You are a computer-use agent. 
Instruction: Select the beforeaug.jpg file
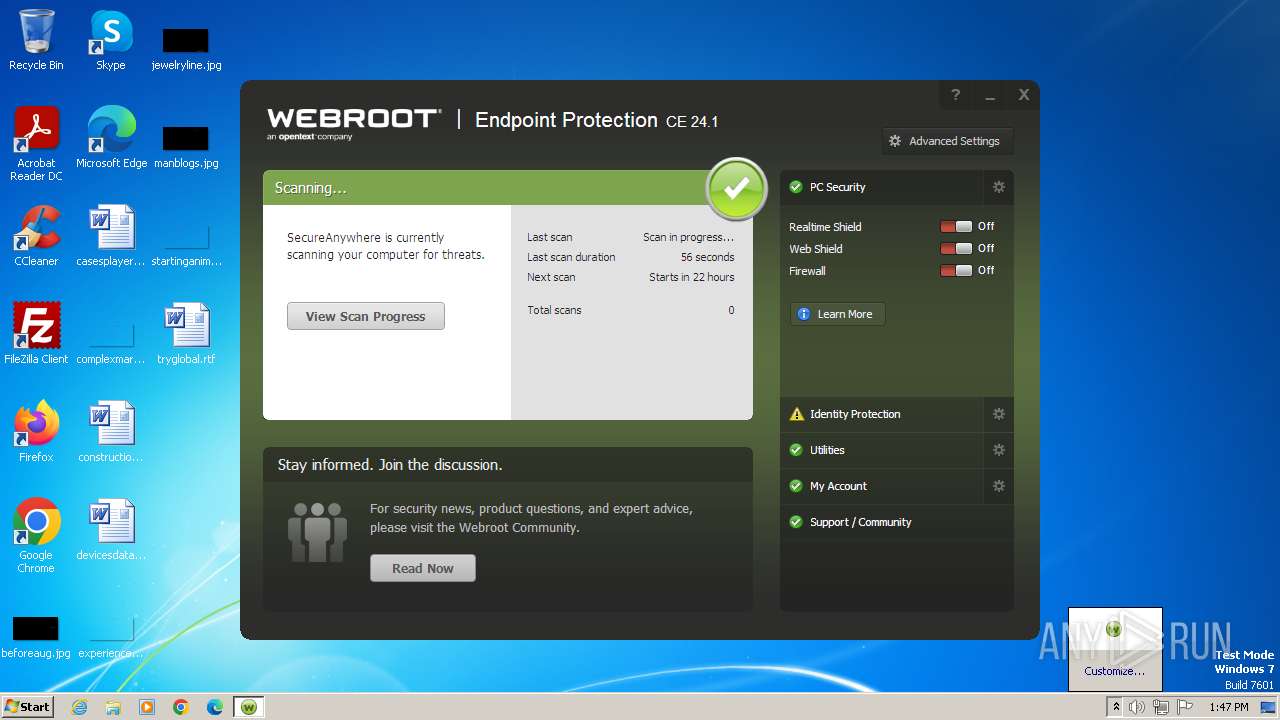pos(36,636)
